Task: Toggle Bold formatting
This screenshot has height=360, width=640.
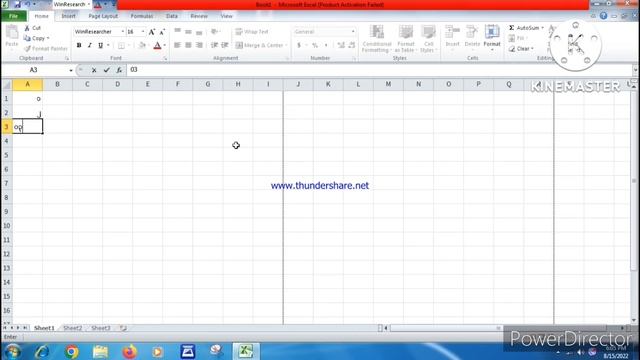Action: [x=79, y=45]
